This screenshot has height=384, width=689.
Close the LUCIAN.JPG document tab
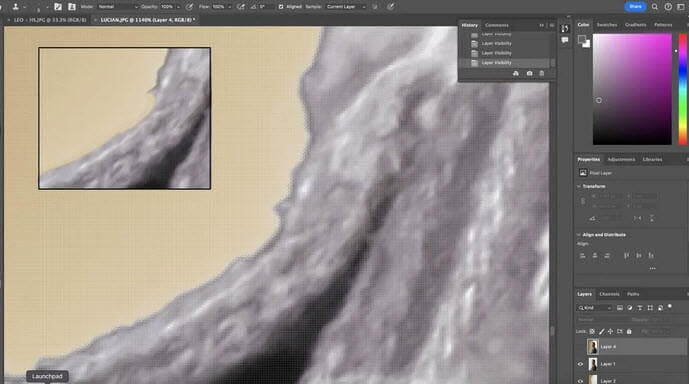point(95,20)
